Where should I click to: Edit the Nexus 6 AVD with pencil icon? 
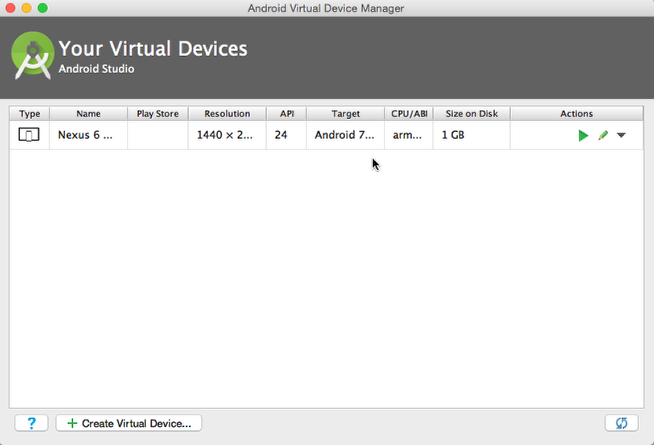coord(603,135)
